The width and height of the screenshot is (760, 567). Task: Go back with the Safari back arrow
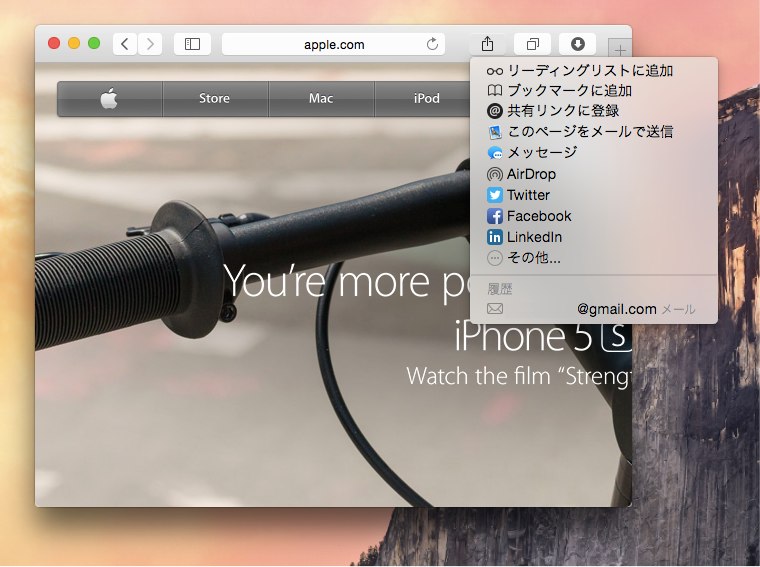coord(125,44)
